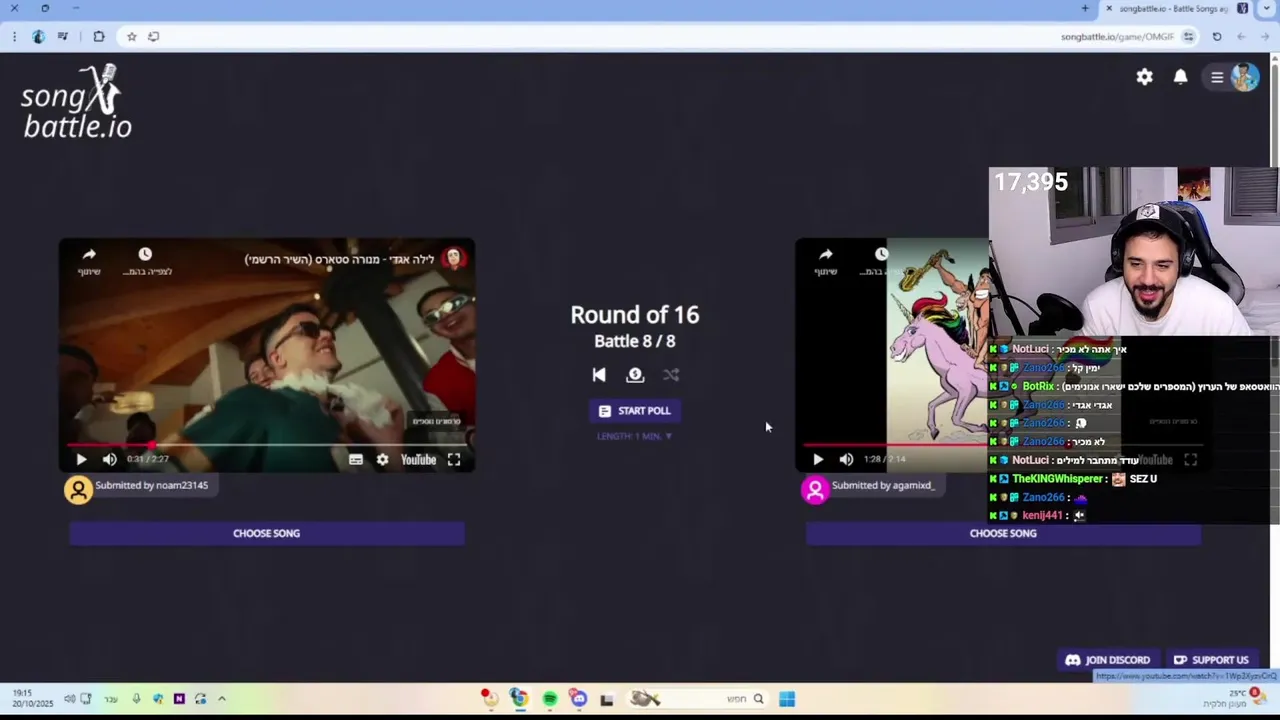The image size is (1280, 720).
Task: Add the left video to Watch Later
Action: [146, 261]
